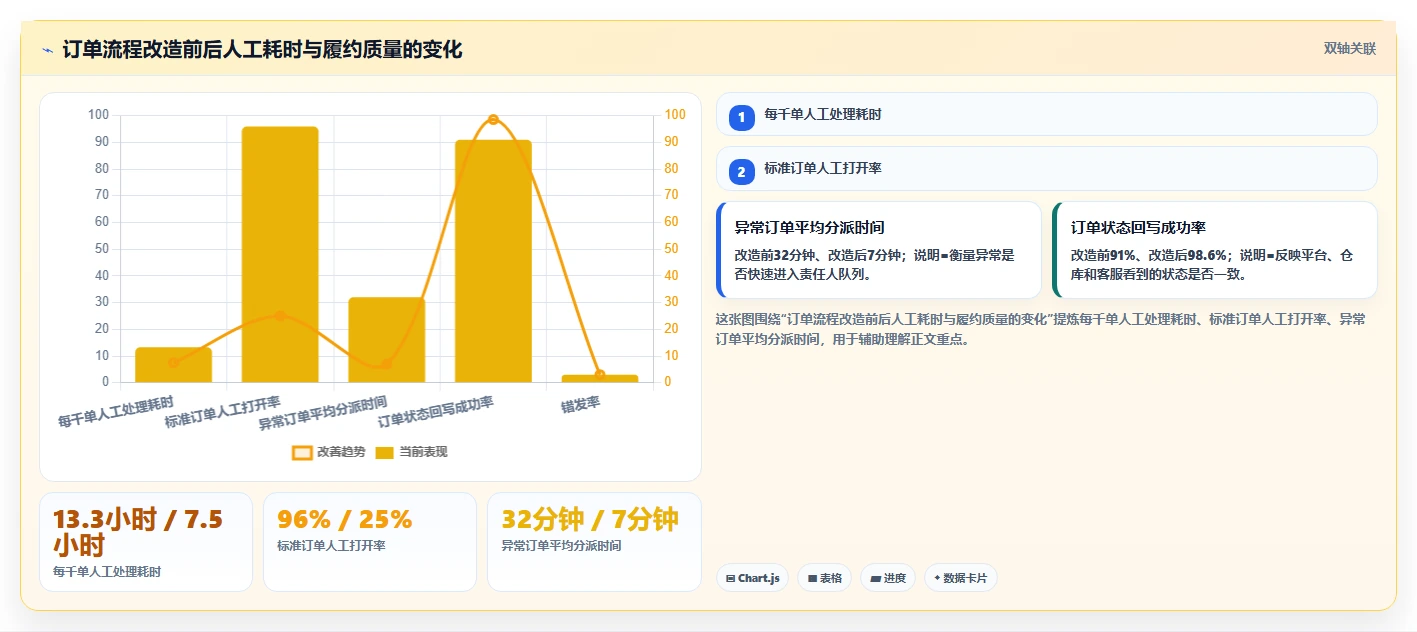
Task: Toggle the 改善趋势 legend swatch
Action: point(302,452)
